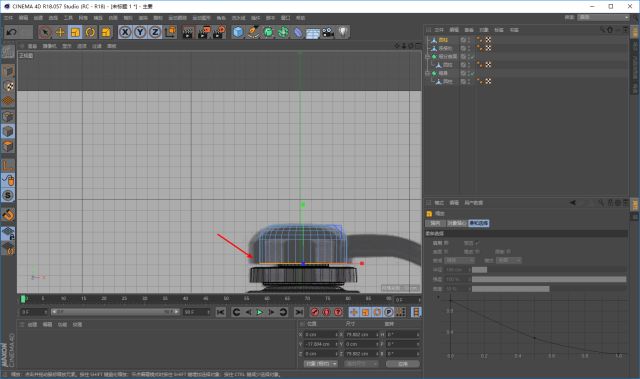640x379 pixels.
Task: Open the first menu in the menu bar
Action: [8, 18]
